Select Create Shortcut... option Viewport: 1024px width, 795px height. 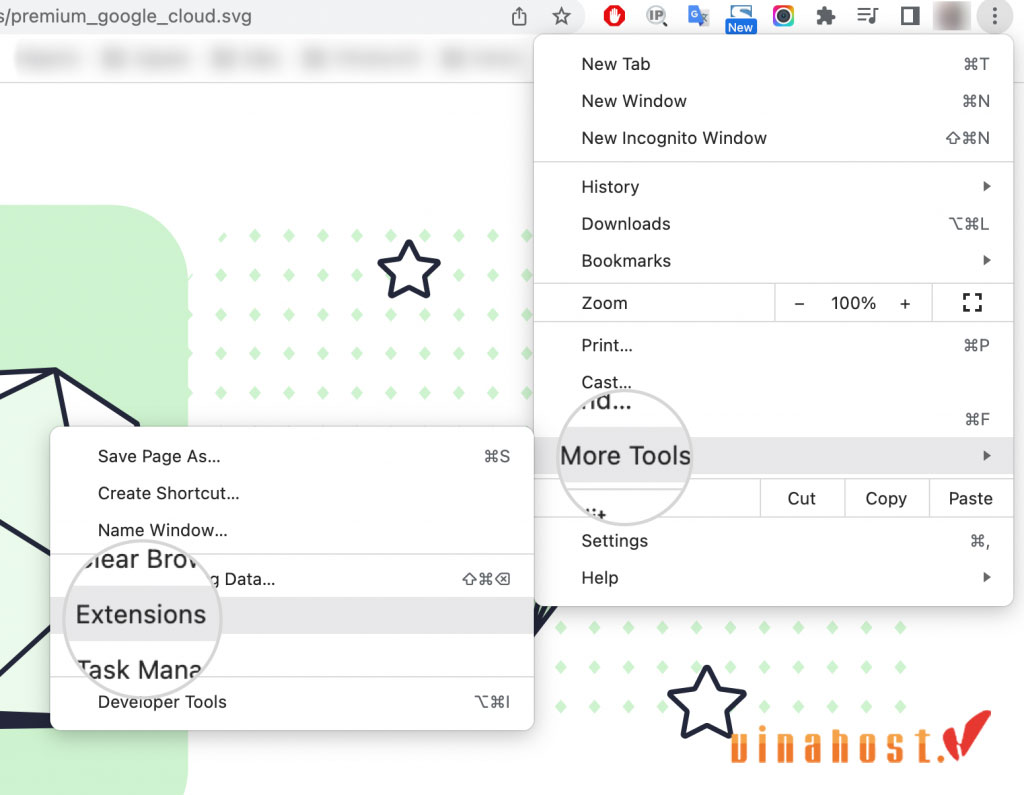coord(292,493)
